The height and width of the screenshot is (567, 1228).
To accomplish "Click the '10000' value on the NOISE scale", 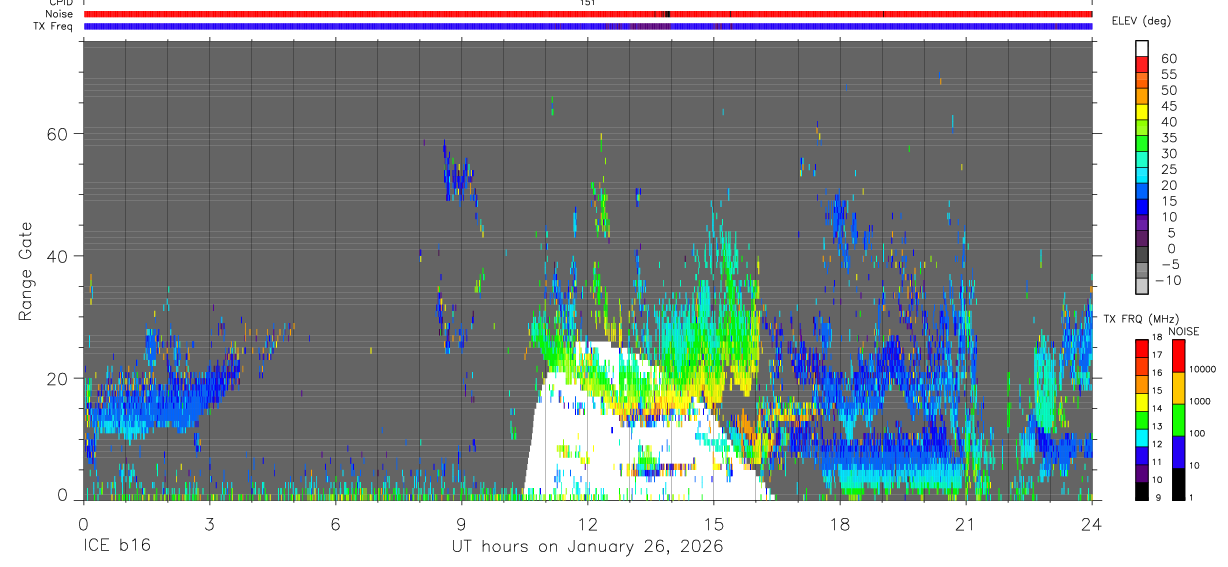I will click(1202, 369).
